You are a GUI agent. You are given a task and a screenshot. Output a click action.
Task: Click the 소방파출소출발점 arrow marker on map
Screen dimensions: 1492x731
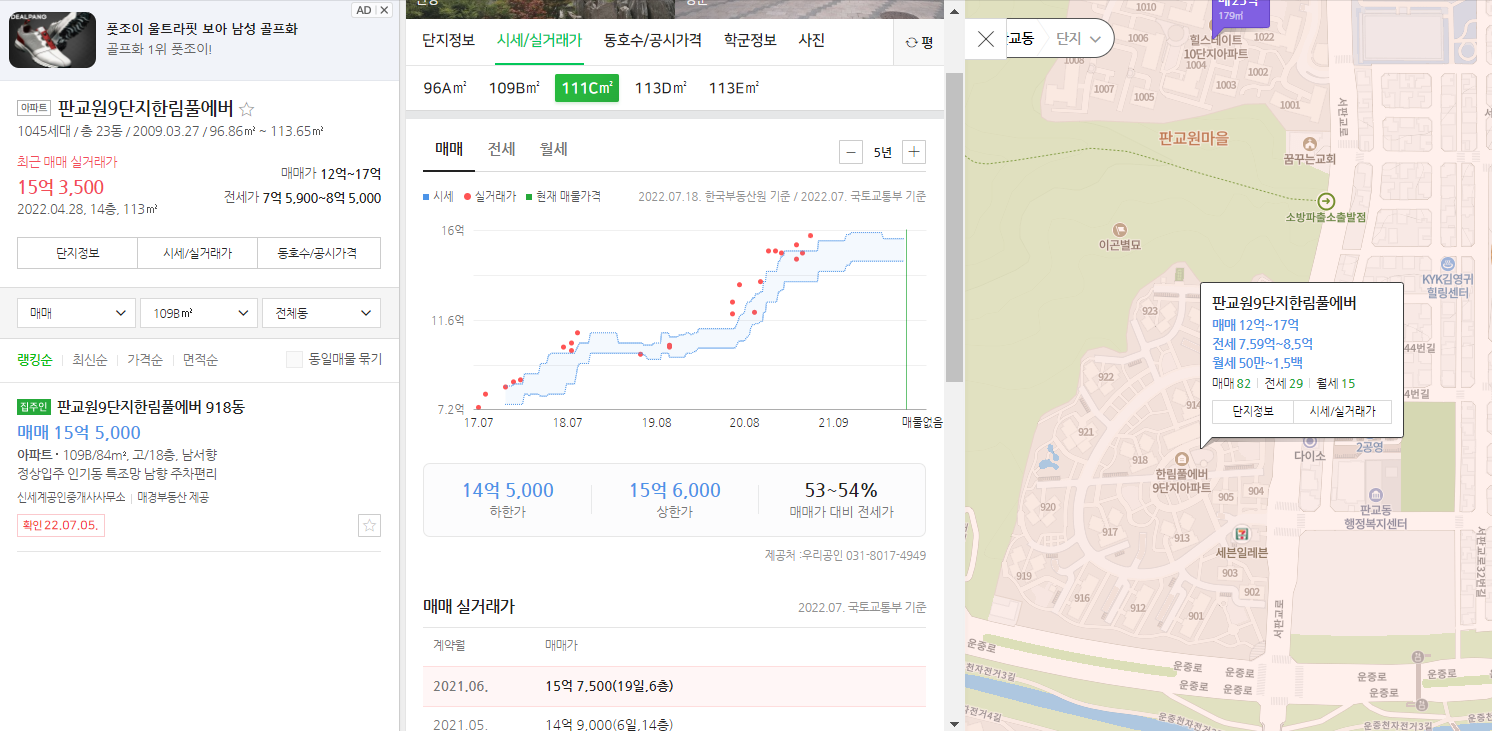click(x=1326, y=200)
